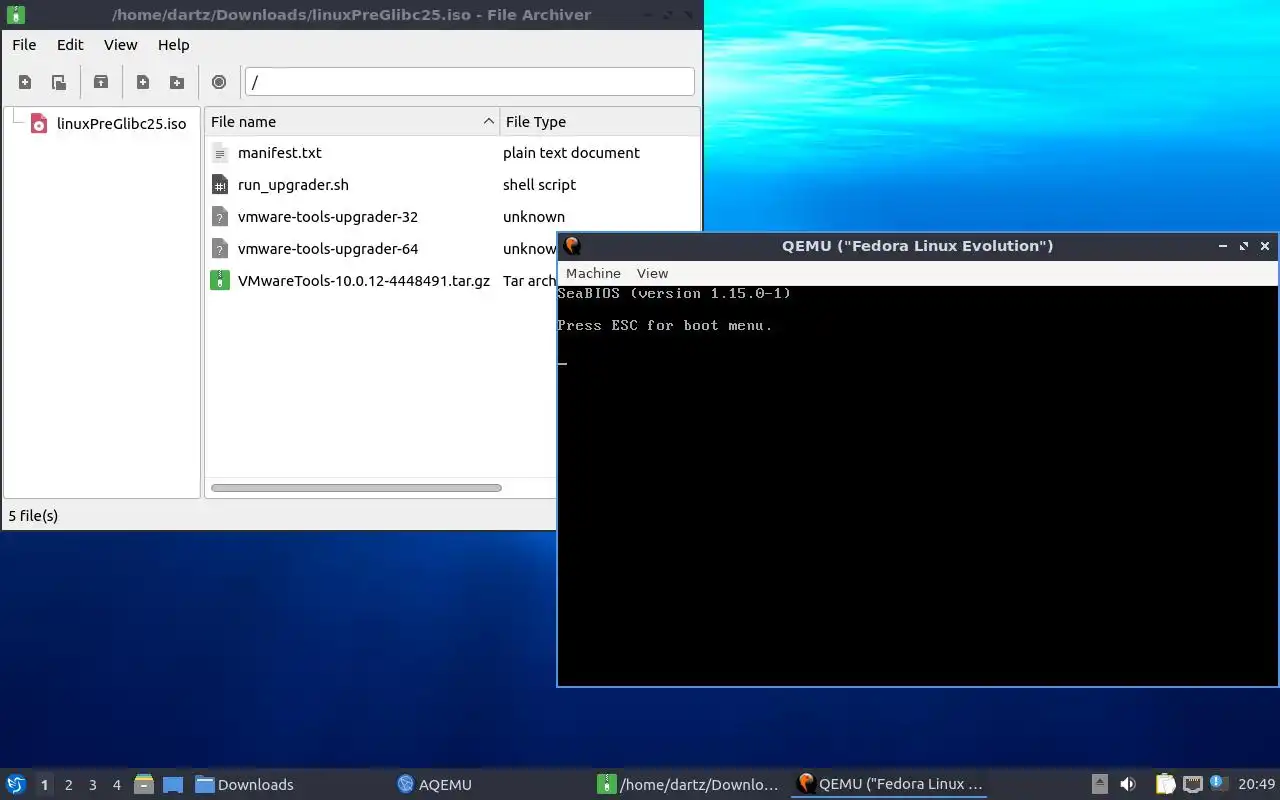The width and height of the screenshot is (1280, 800).
Task: Select VMwareTools-10.0.12-4448491.tar.gz file
Action: (364, 281)
